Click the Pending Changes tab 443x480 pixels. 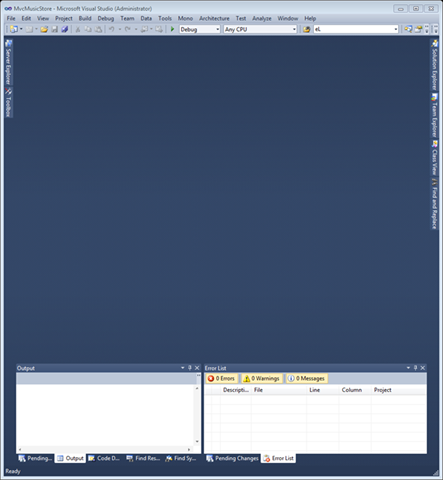pos(232,458)
